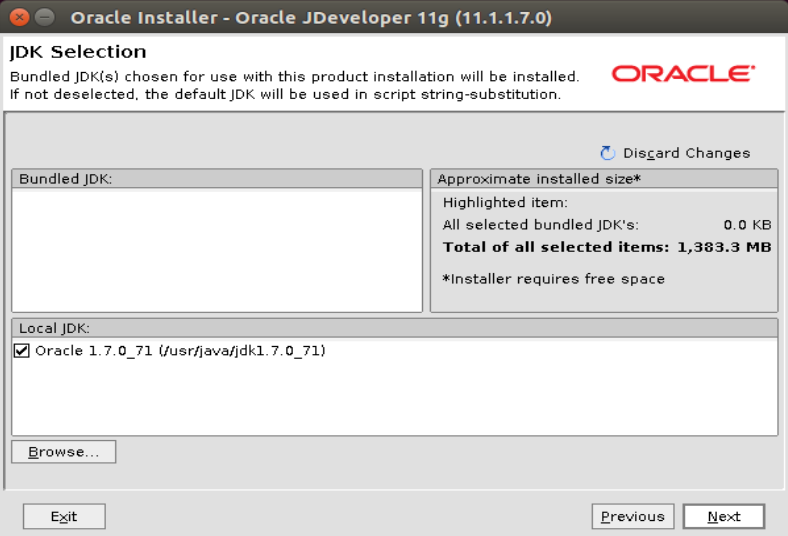Image resolution: width=788 pixels, height=536 pixels.
Task: Click the Local JDK: header
Action: click(x=395, y=328)
